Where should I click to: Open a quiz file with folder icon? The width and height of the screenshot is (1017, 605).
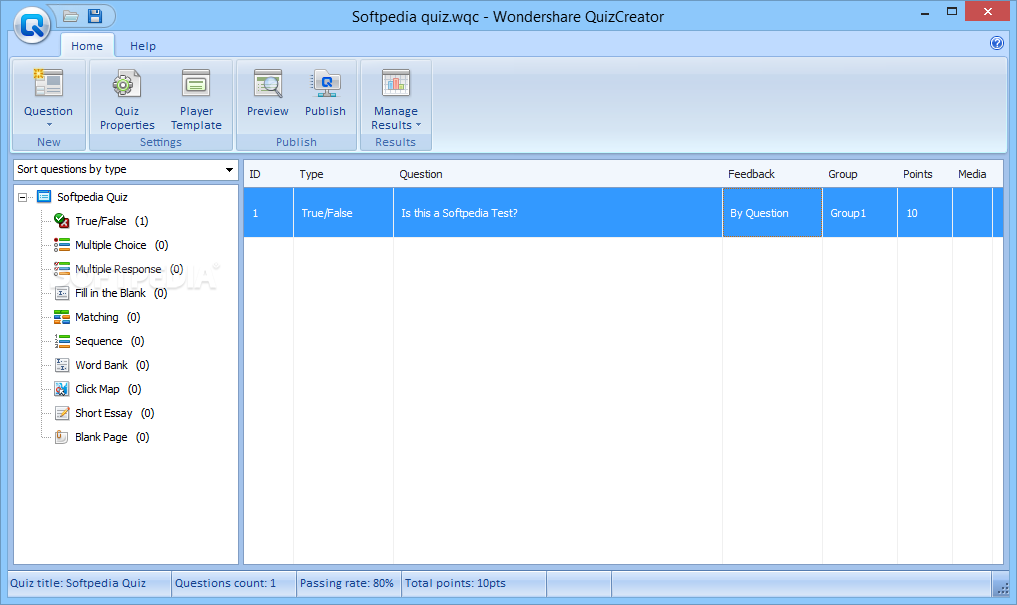[x=71, y=16]
